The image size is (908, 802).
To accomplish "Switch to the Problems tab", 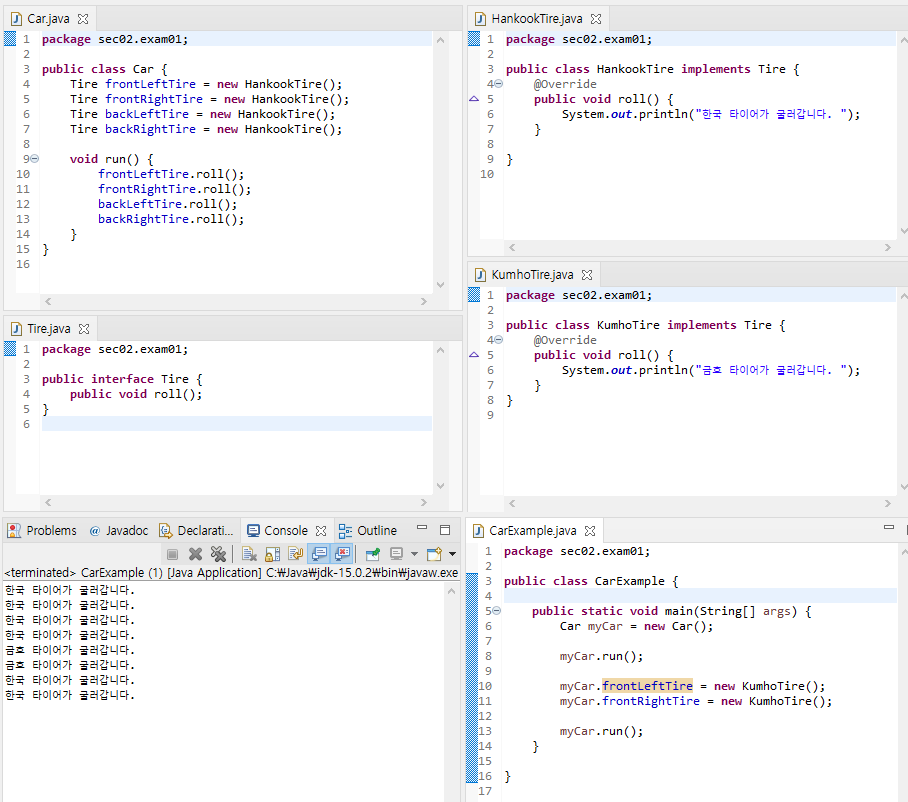I will click(42, 530).
